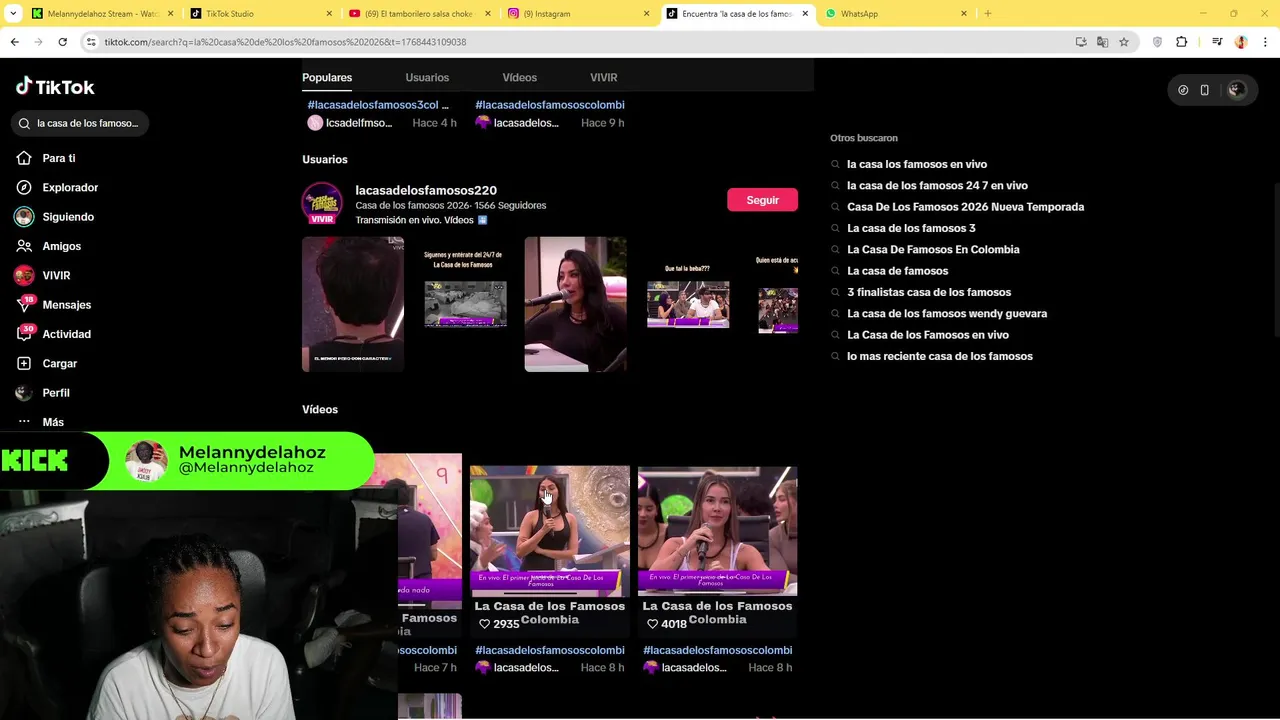
Task: Open Para ti feed from sidebar
Action: click(58, 158)
